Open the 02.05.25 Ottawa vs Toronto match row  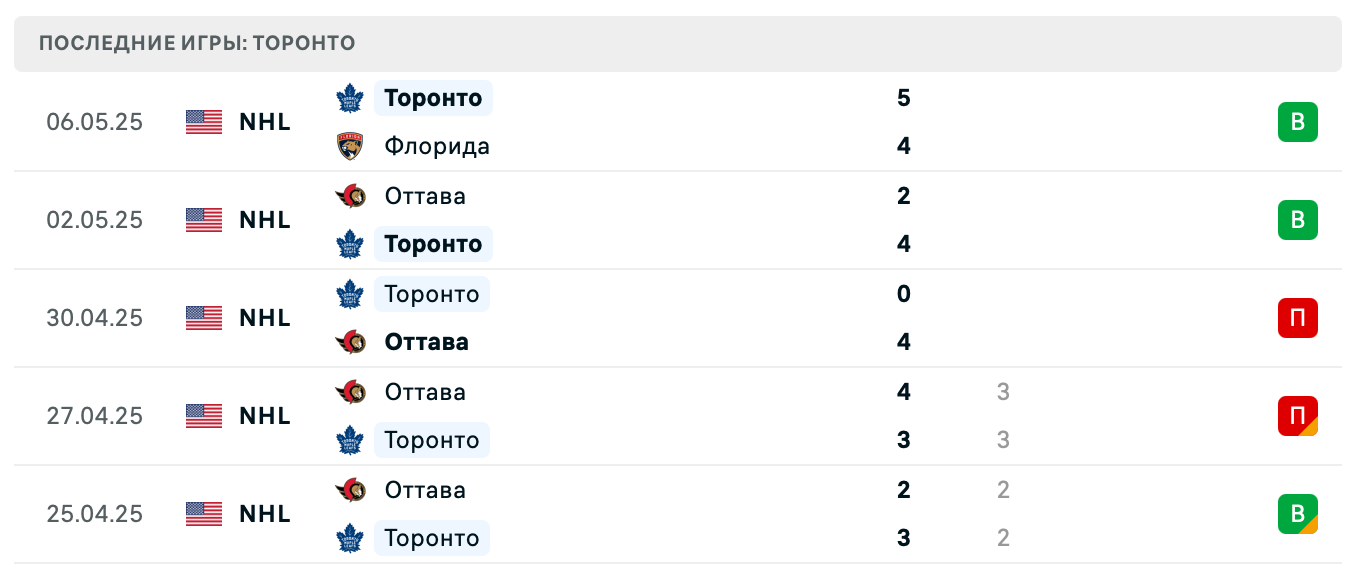point(679,220)
